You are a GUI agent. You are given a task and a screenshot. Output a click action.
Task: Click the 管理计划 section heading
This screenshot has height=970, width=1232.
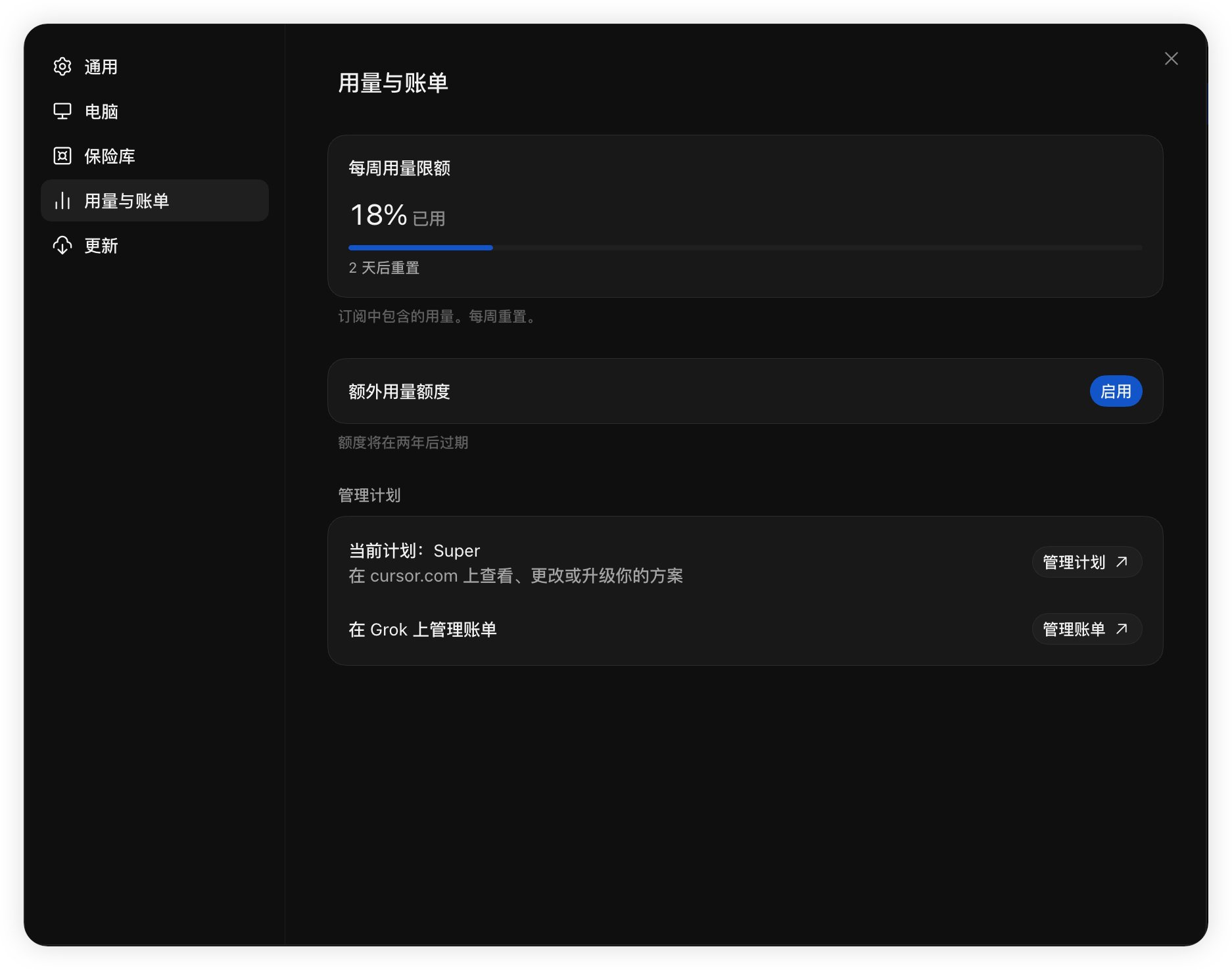click(x=369, y=495)
